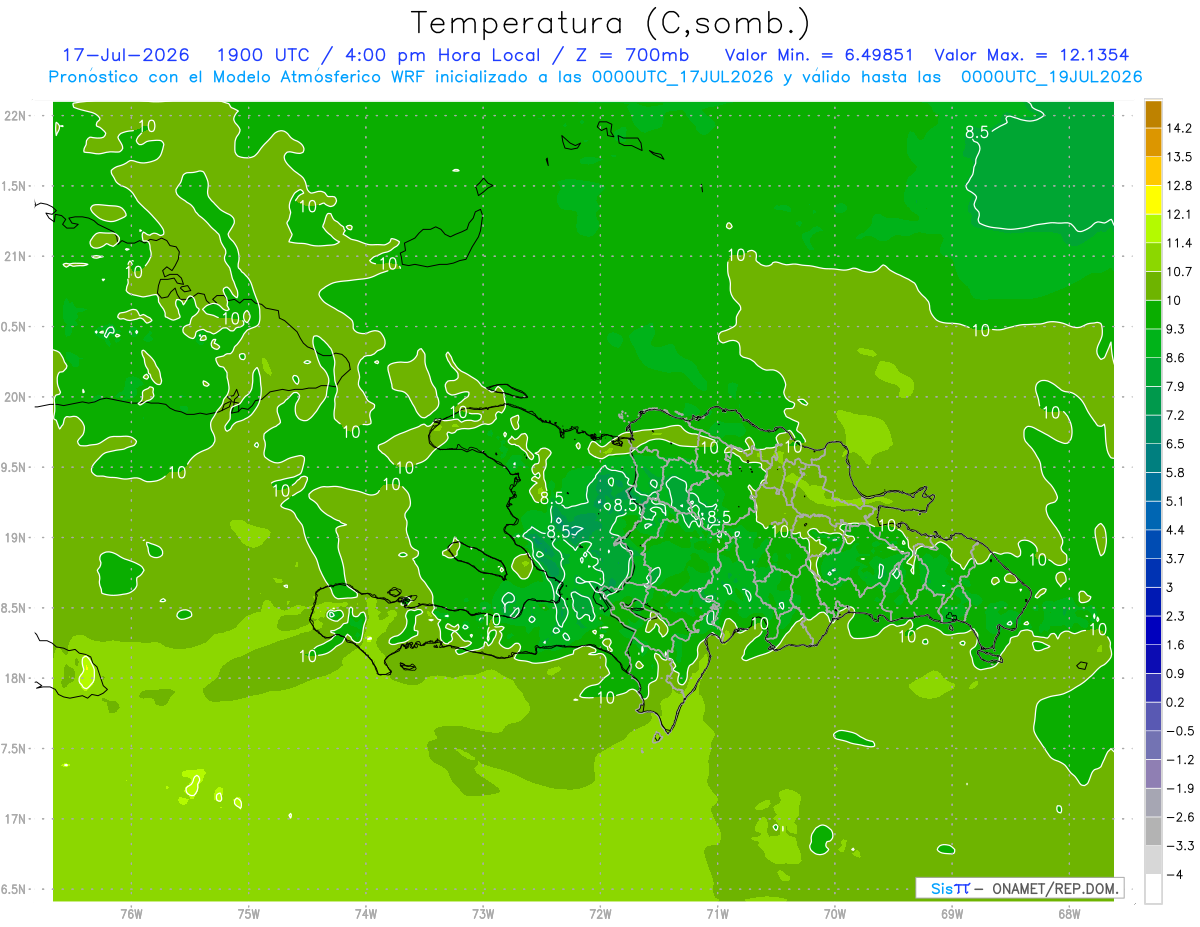1200x927 pixels.
Task: Click the ONAMET/REP.DOM. credit label
Action: 1053,888
